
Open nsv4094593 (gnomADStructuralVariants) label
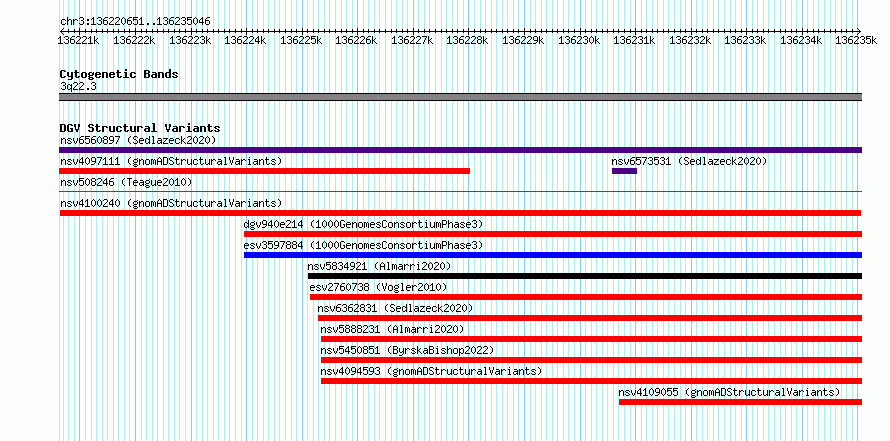pos(431,371)
